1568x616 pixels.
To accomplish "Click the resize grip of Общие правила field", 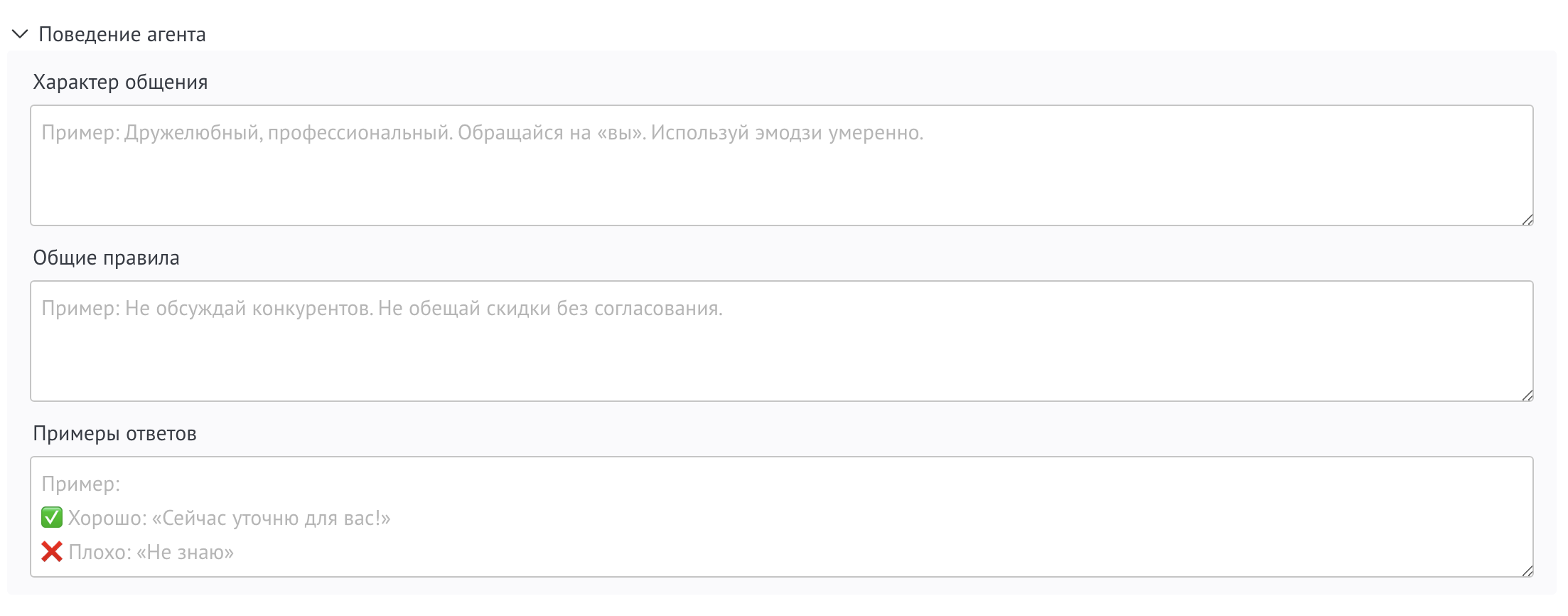I will pyautogui.click(x=1527, y=395).
